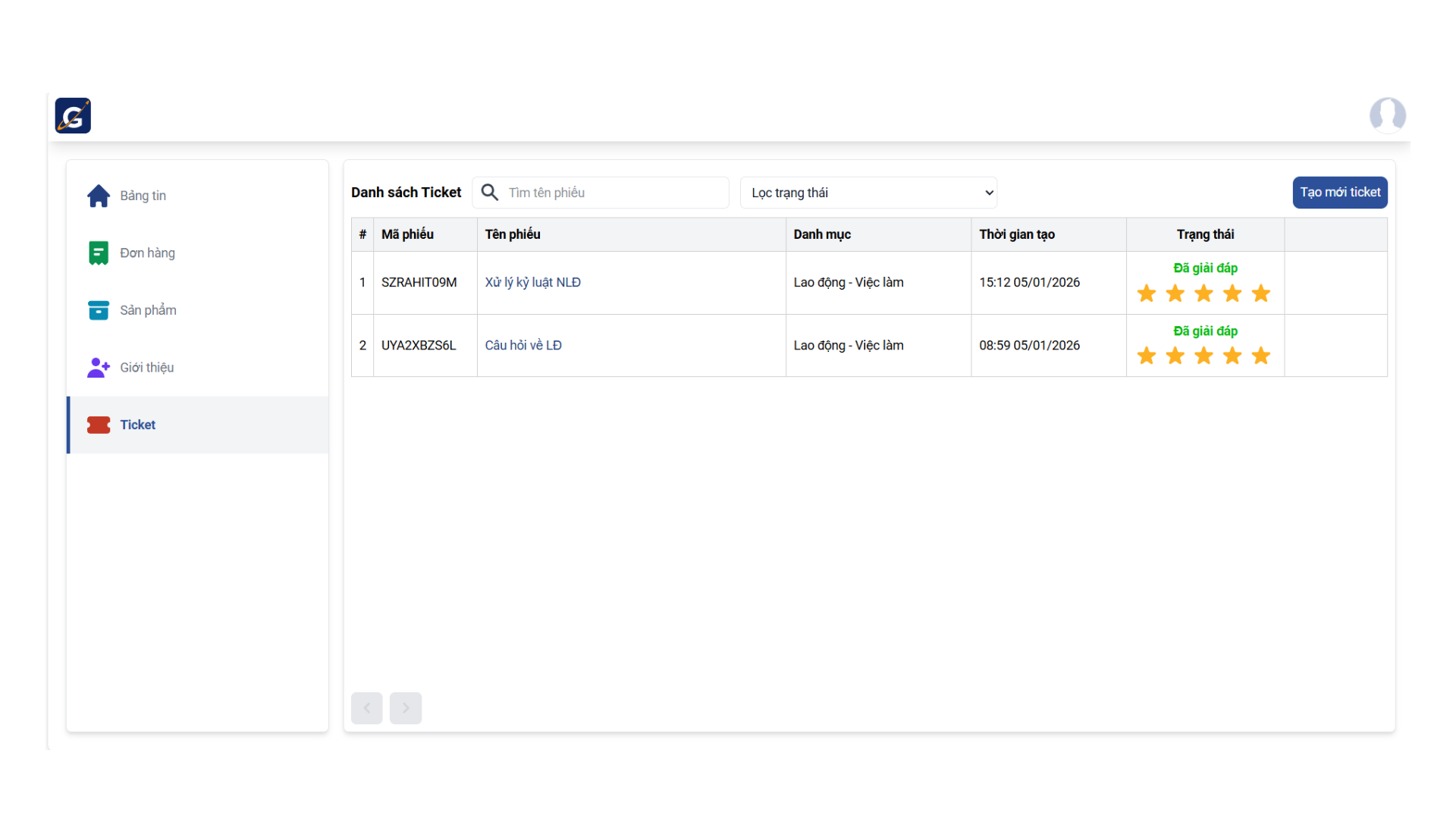The image size is (1456, 819).
Task: Click fifth star of SZRAHIT09M ticket
Action: 1260,293
